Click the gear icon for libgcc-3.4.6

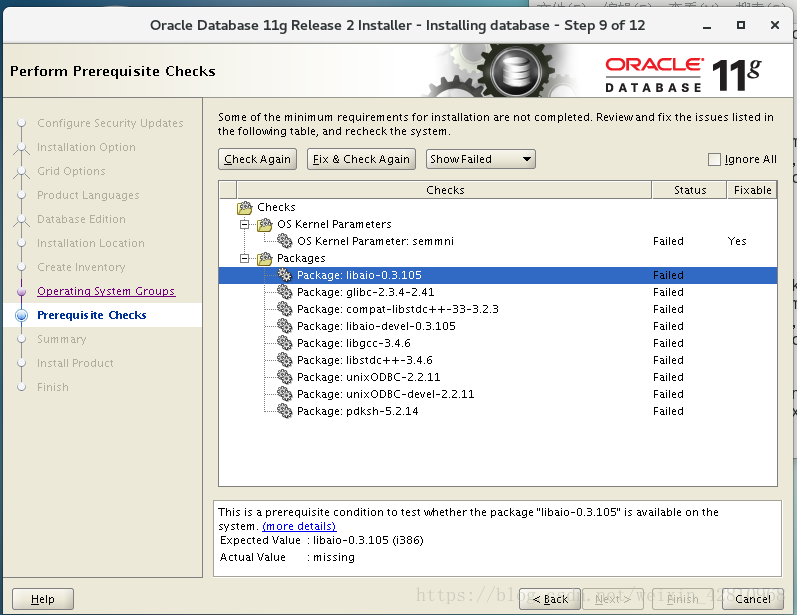(285, 343)
